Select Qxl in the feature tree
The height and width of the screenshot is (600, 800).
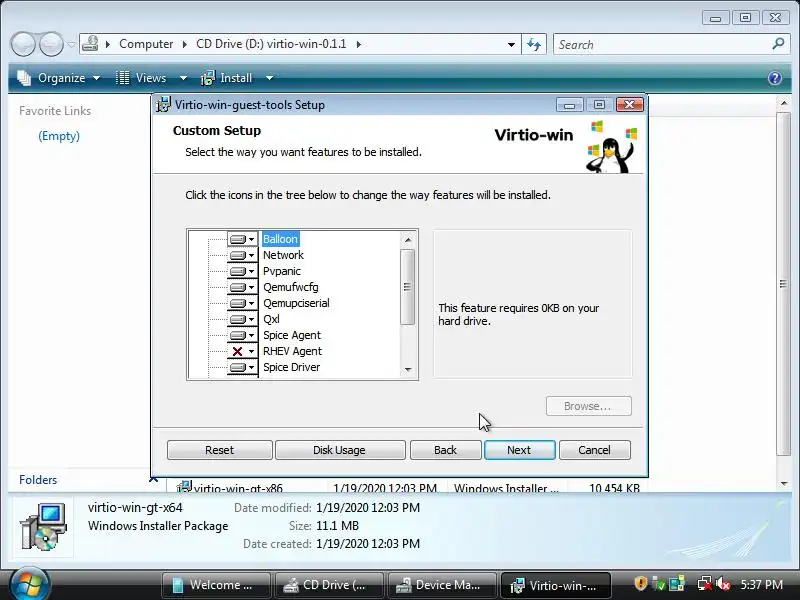pos(271,319)
